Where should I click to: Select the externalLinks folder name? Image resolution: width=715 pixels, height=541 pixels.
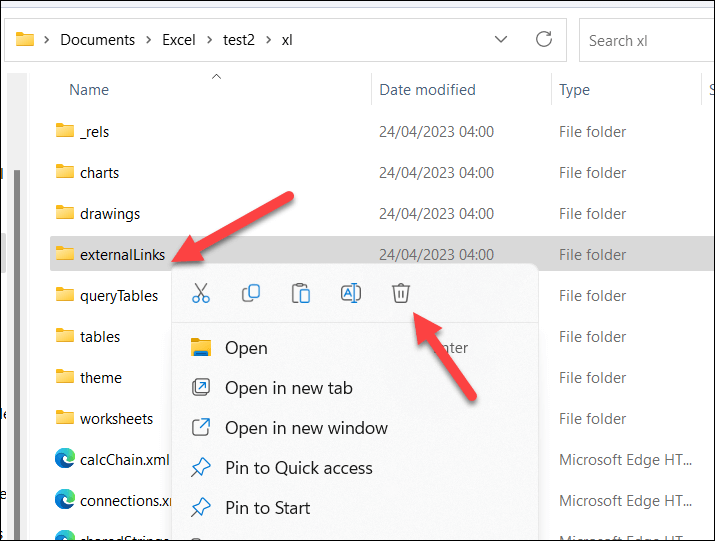pyautogui.click(x=122, y=255)
